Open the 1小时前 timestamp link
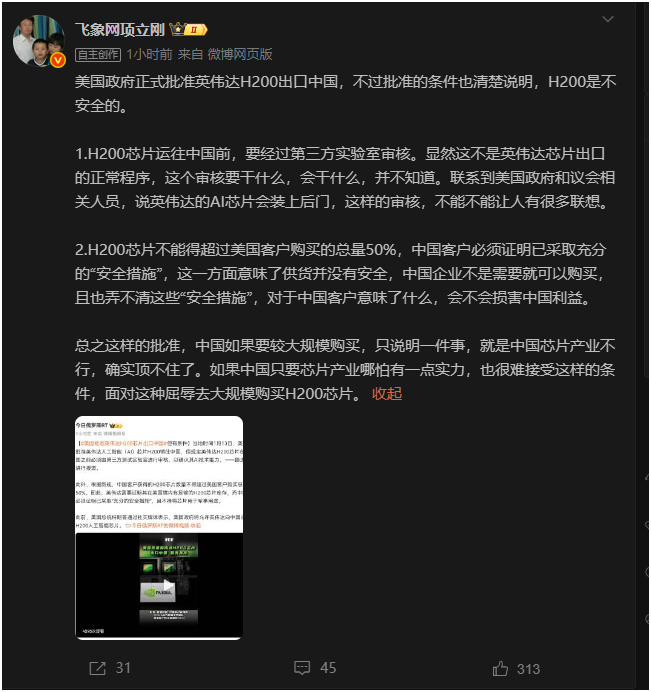 (x=149, y=54)
